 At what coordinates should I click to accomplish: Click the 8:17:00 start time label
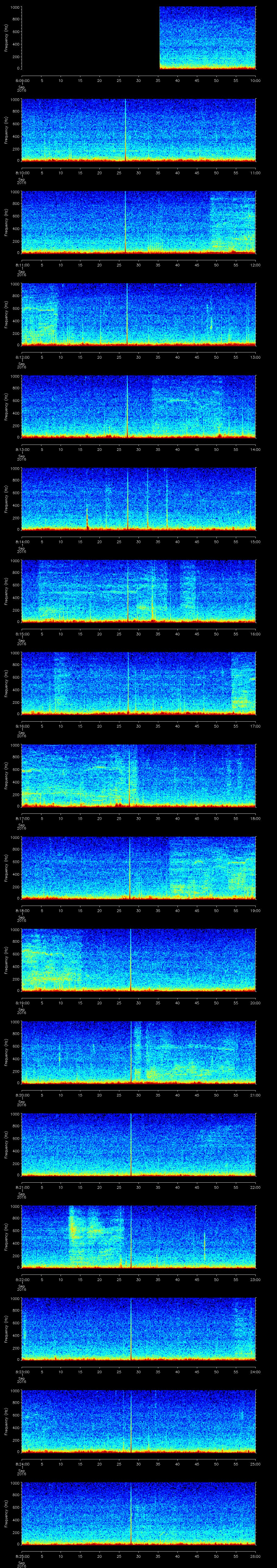22,818
